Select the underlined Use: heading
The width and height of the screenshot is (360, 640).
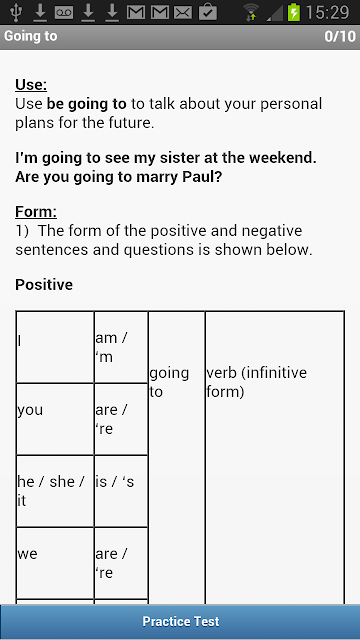click(31, 85)
